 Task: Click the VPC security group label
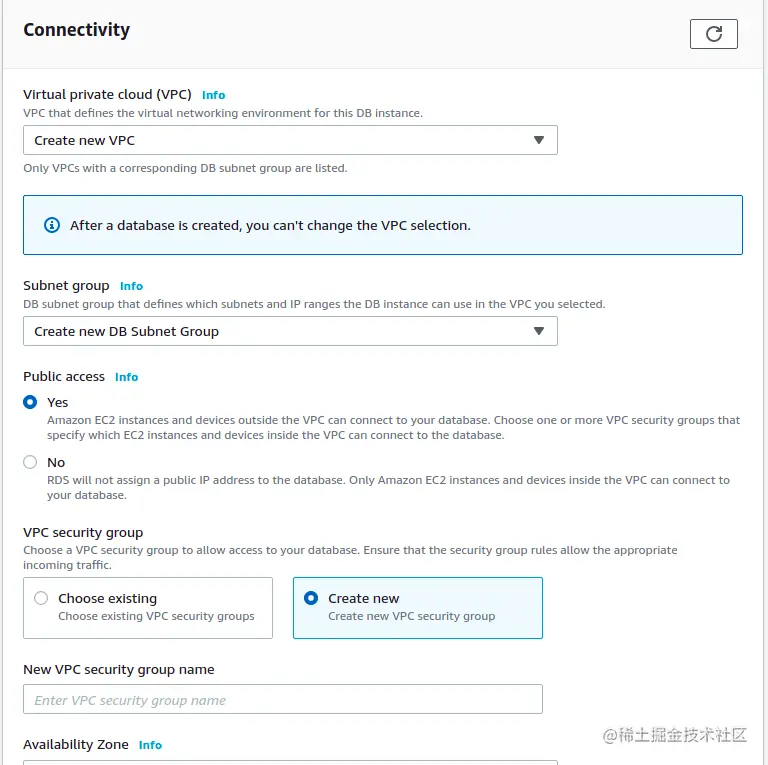tap(83, 532)
